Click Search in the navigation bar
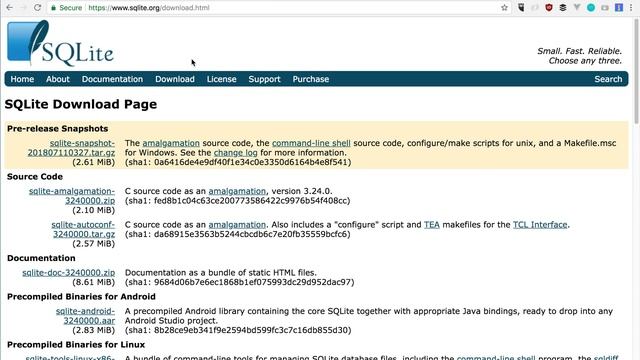The width and height of the screenshot is (640, 360). [608, 79]
